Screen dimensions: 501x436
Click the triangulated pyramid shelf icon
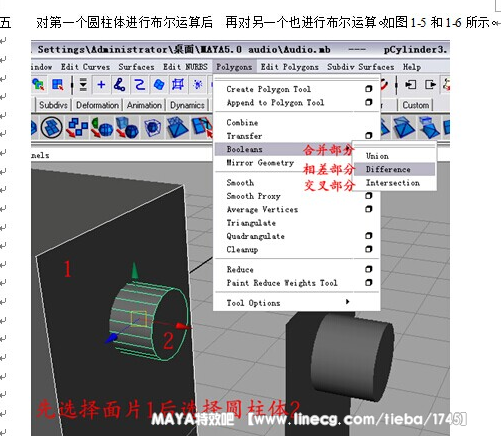pyautogui.click(x=177, y=127)
